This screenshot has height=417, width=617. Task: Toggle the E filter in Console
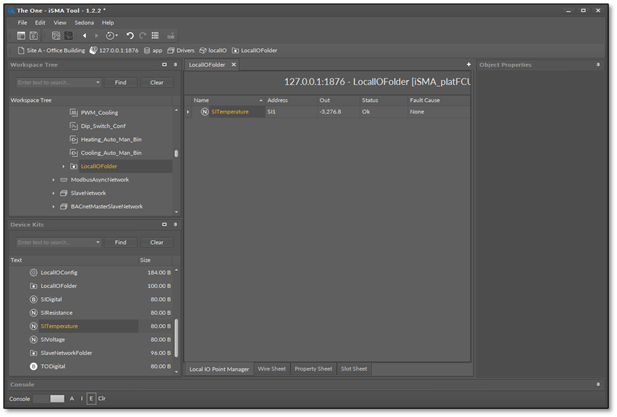point(91,398)
